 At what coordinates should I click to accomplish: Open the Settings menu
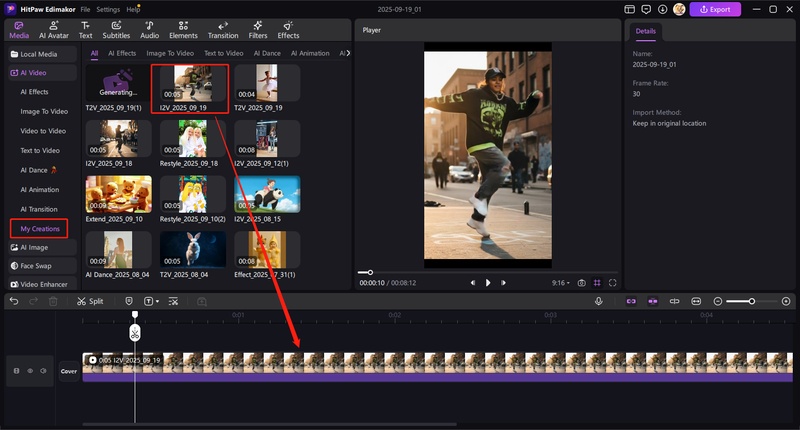108,9
